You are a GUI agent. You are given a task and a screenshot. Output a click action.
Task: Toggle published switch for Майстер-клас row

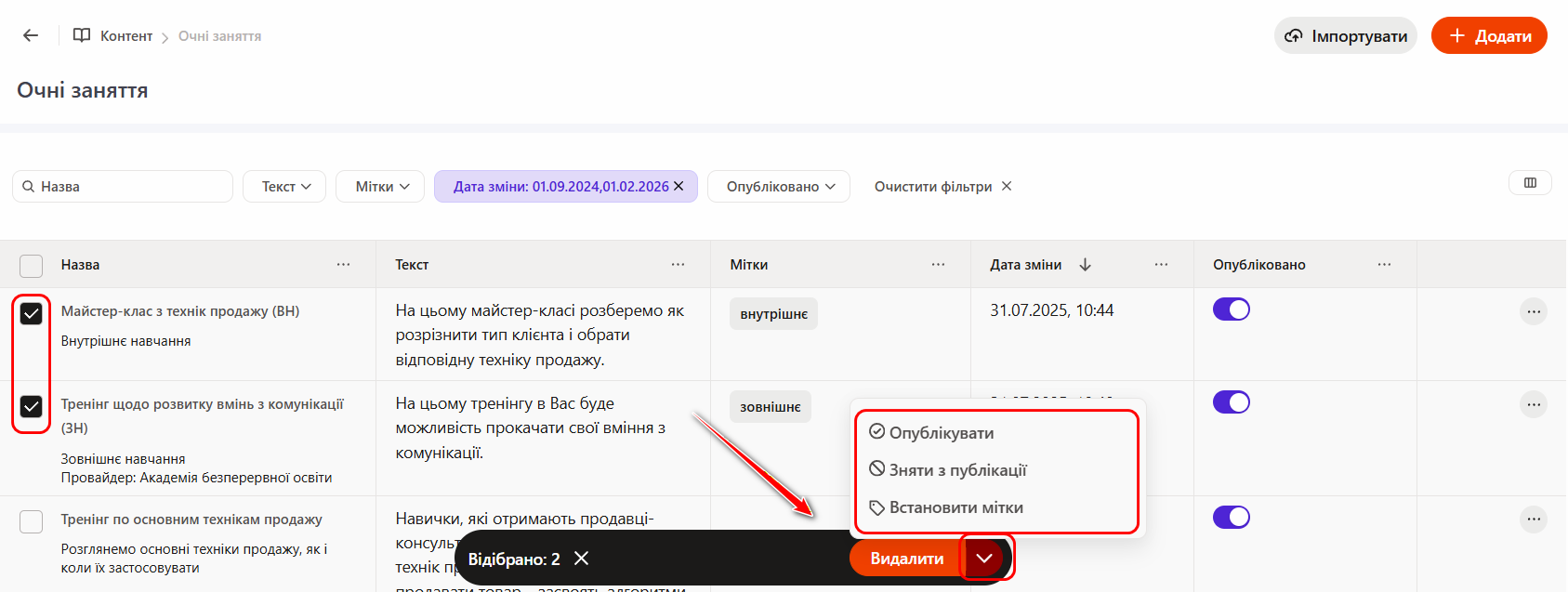(x=1231, y=309)
